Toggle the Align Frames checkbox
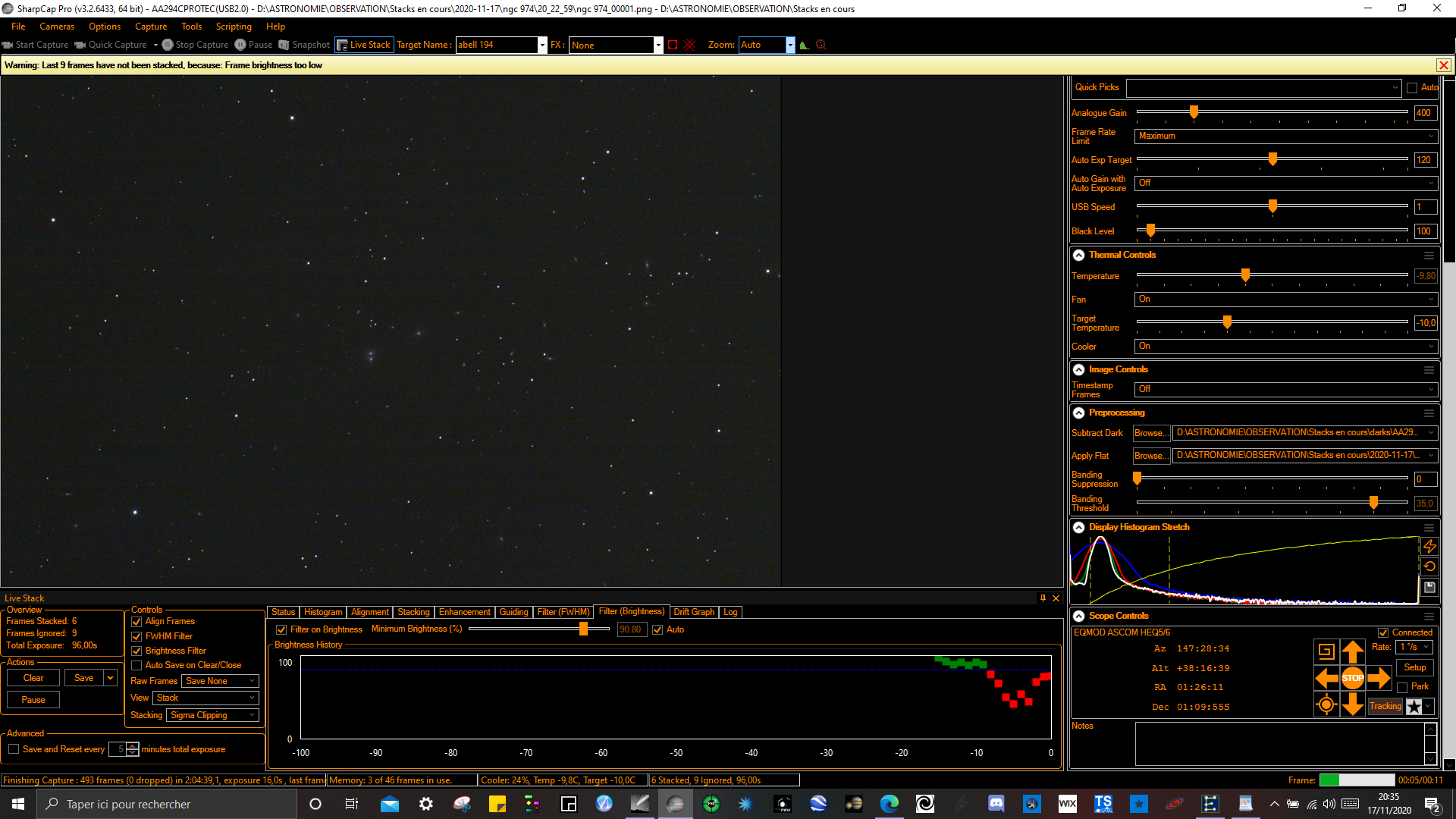This screenshot has height=819, width=1456. 136,622
